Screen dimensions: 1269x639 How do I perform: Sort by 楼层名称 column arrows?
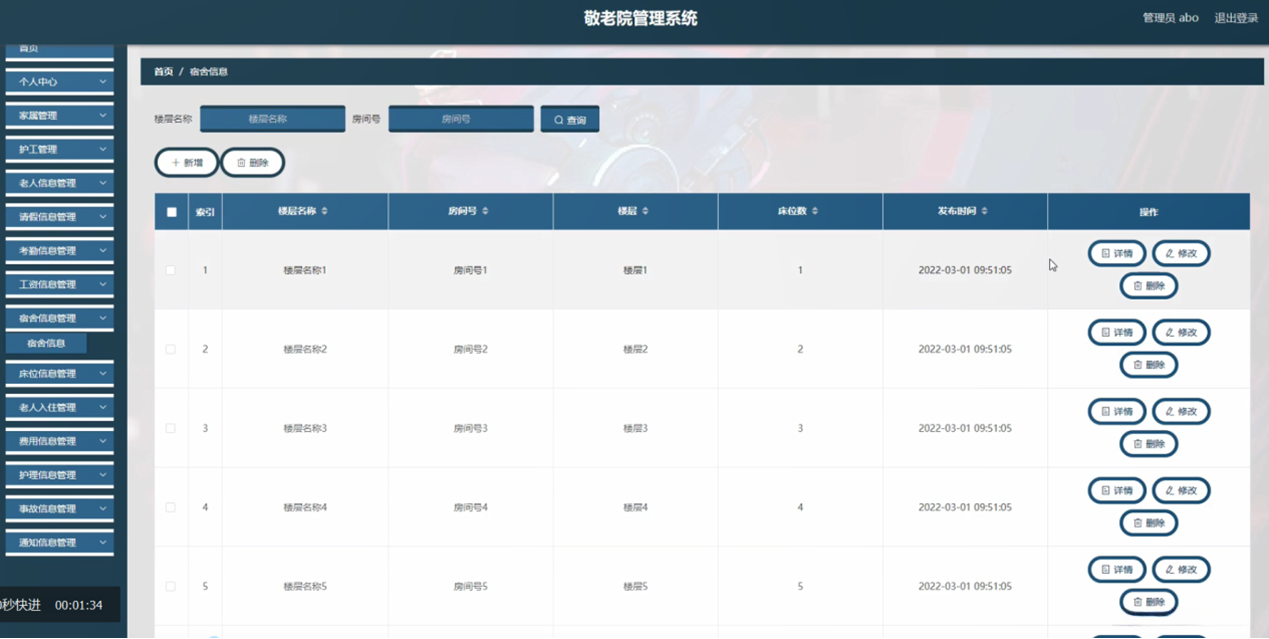(x=324, y=211)
